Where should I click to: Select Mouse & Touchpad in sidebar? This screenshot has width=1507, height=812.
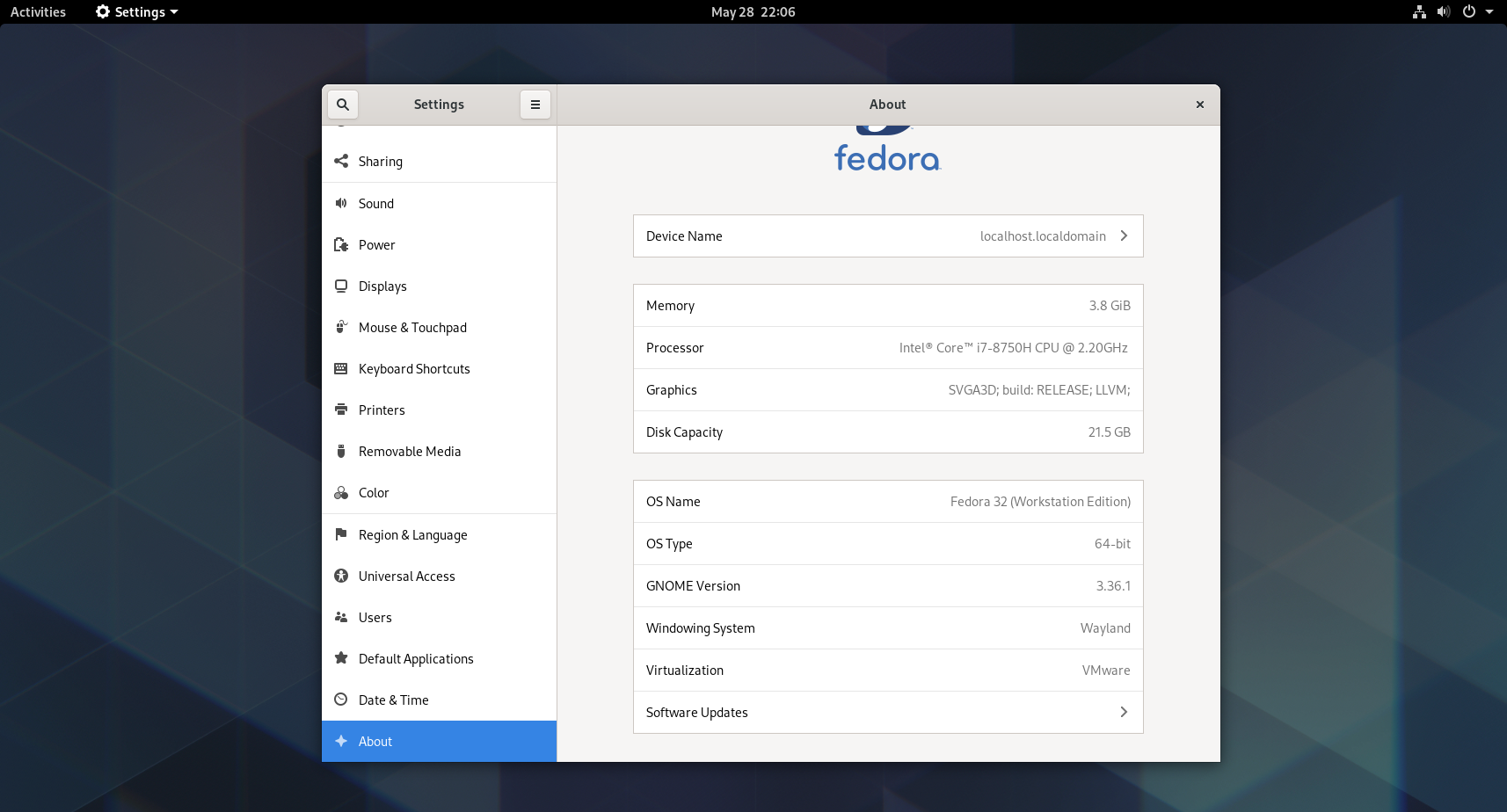point(439,327)
